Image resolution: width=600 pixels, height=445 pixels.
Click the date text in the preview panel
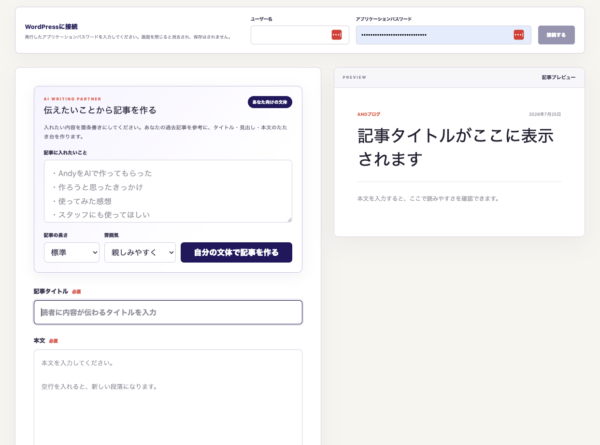545,114
